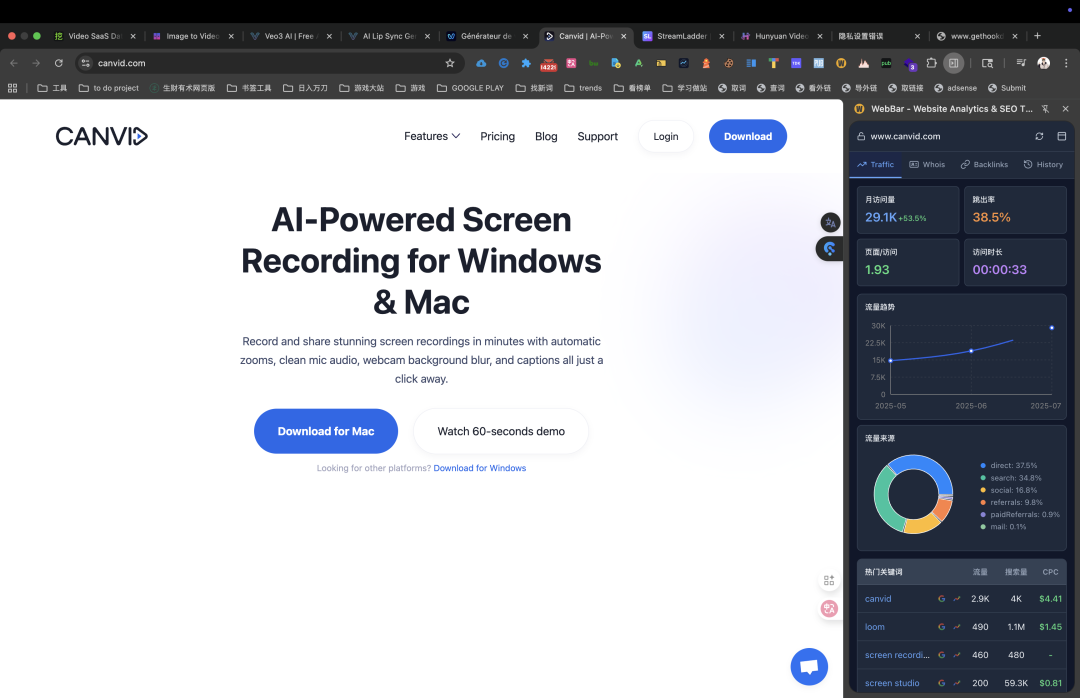Image resolution: width=1080 pixels, height=698 pixels.
Task: Click the Download button in header
Action: 747,136
